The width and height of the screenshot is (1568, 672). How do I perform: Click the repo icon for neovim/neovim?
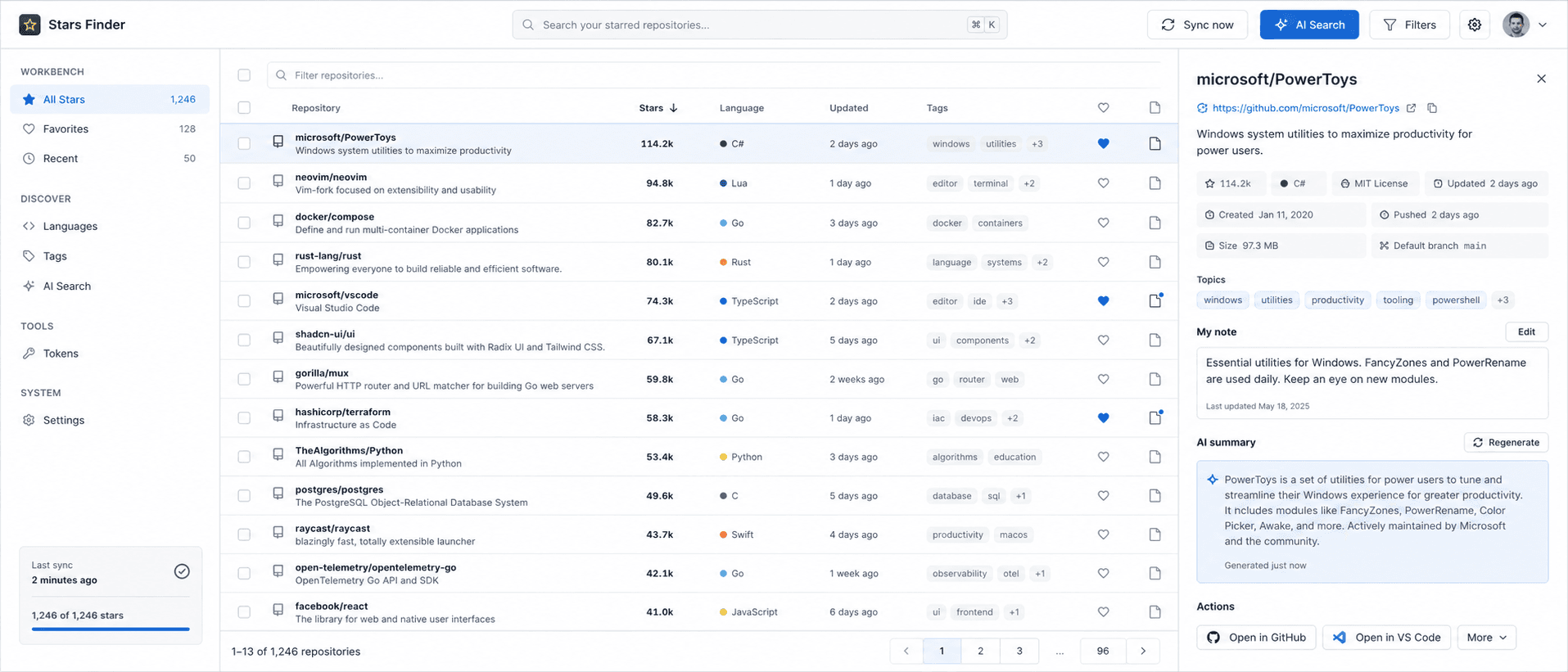pos(278,181)
